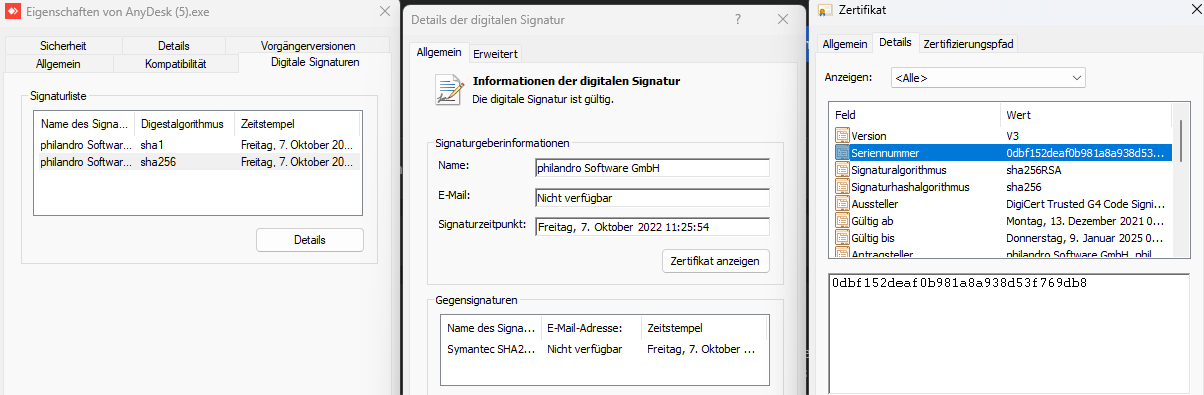
Task: Click the Zertifikat anzeigen button
Action: pyautogui.click(x=716, y=262)
